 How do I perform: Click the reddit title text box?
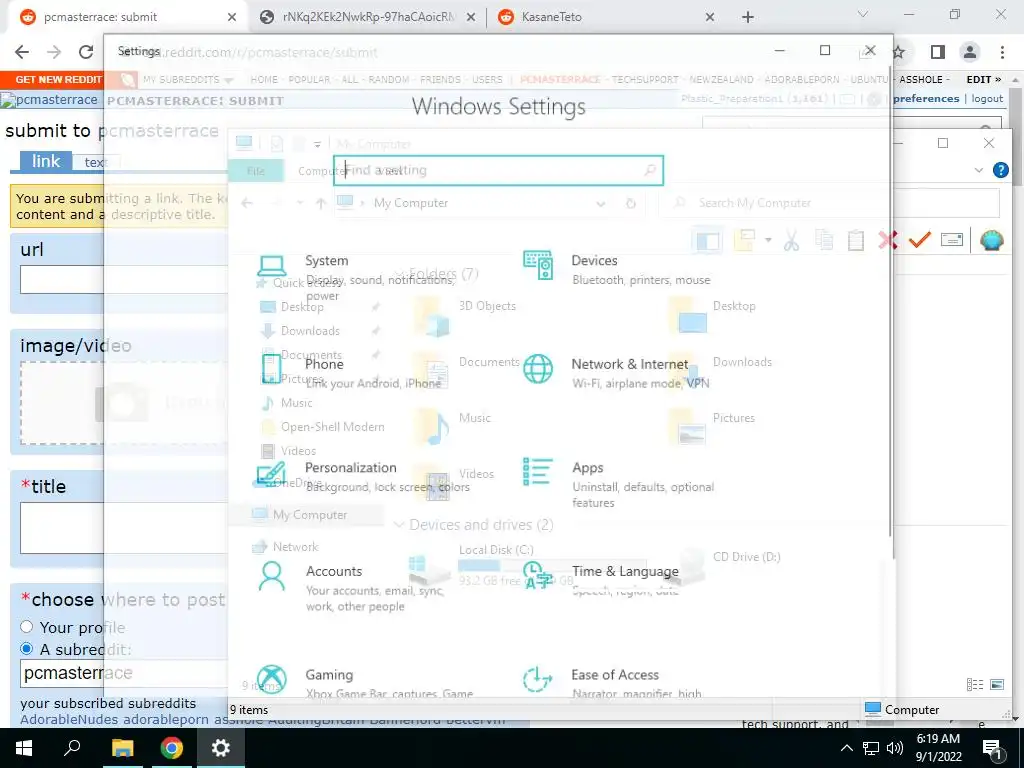click(124, 528)
